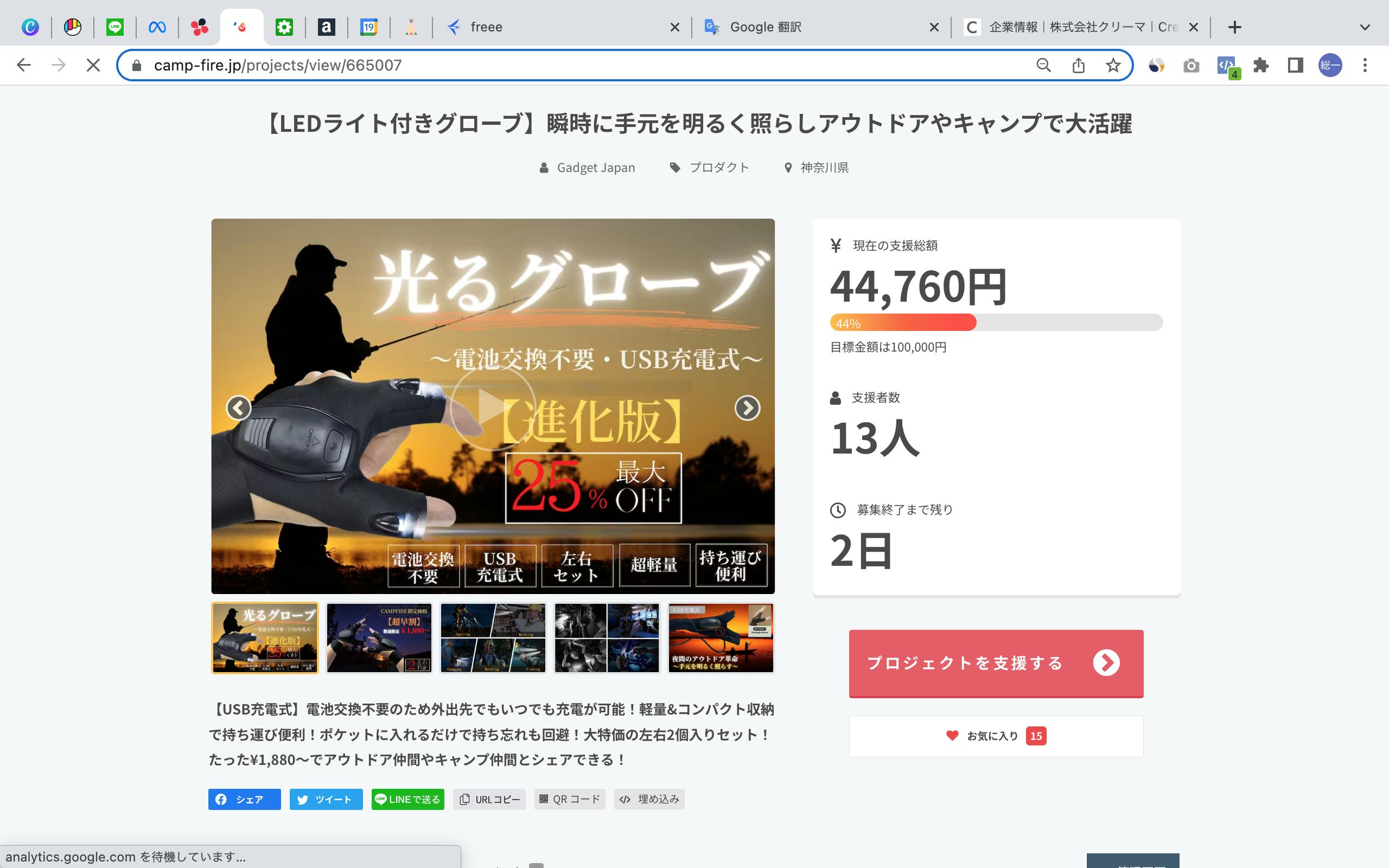Viewport: 1389px width, 868px height.
Task: Toggle the お気に入り favorite heart button
Action: click(x=996, y=736)
